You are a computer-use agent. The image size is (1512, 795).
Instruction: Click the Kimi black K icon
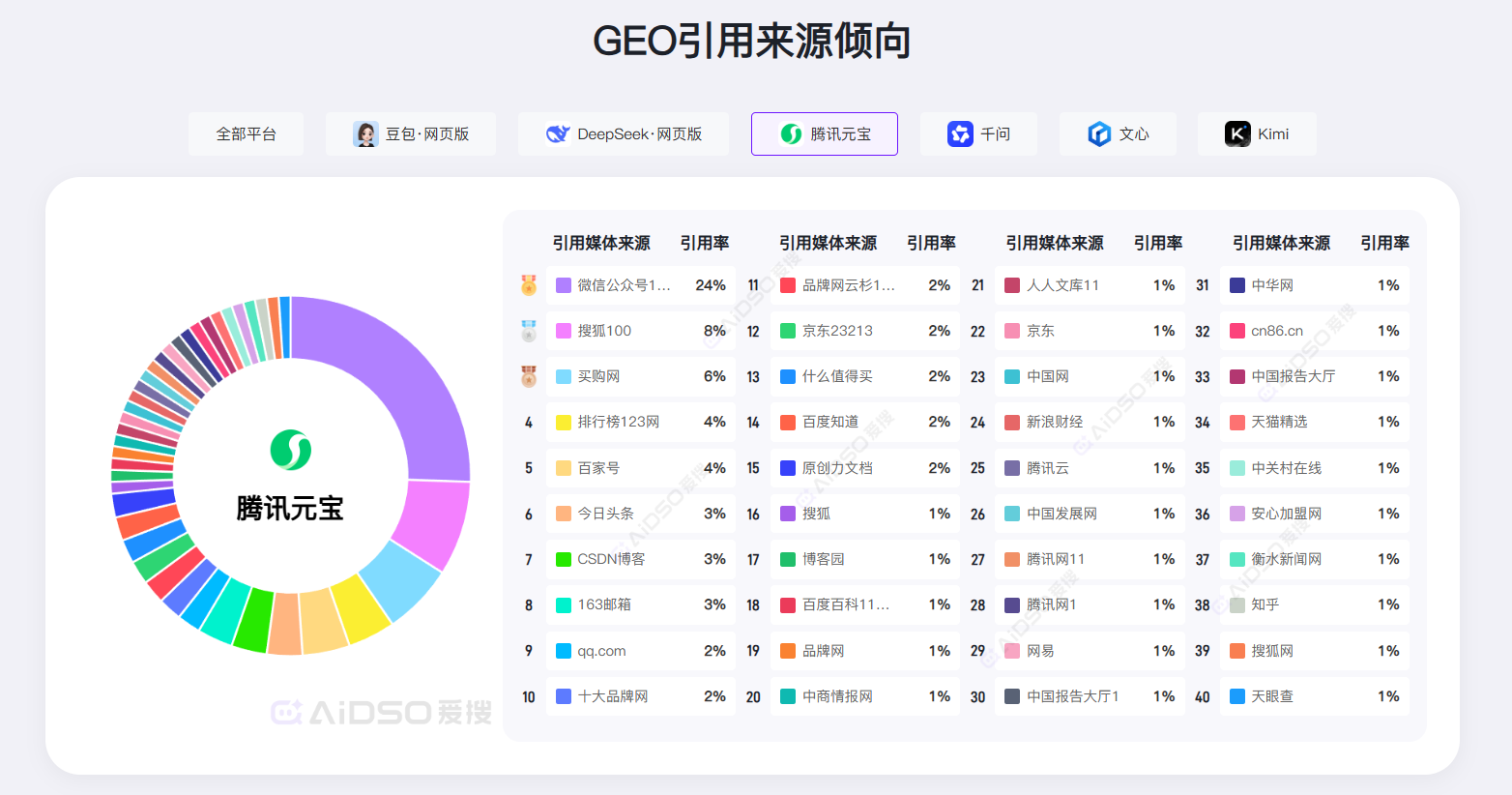(1237, 134)
